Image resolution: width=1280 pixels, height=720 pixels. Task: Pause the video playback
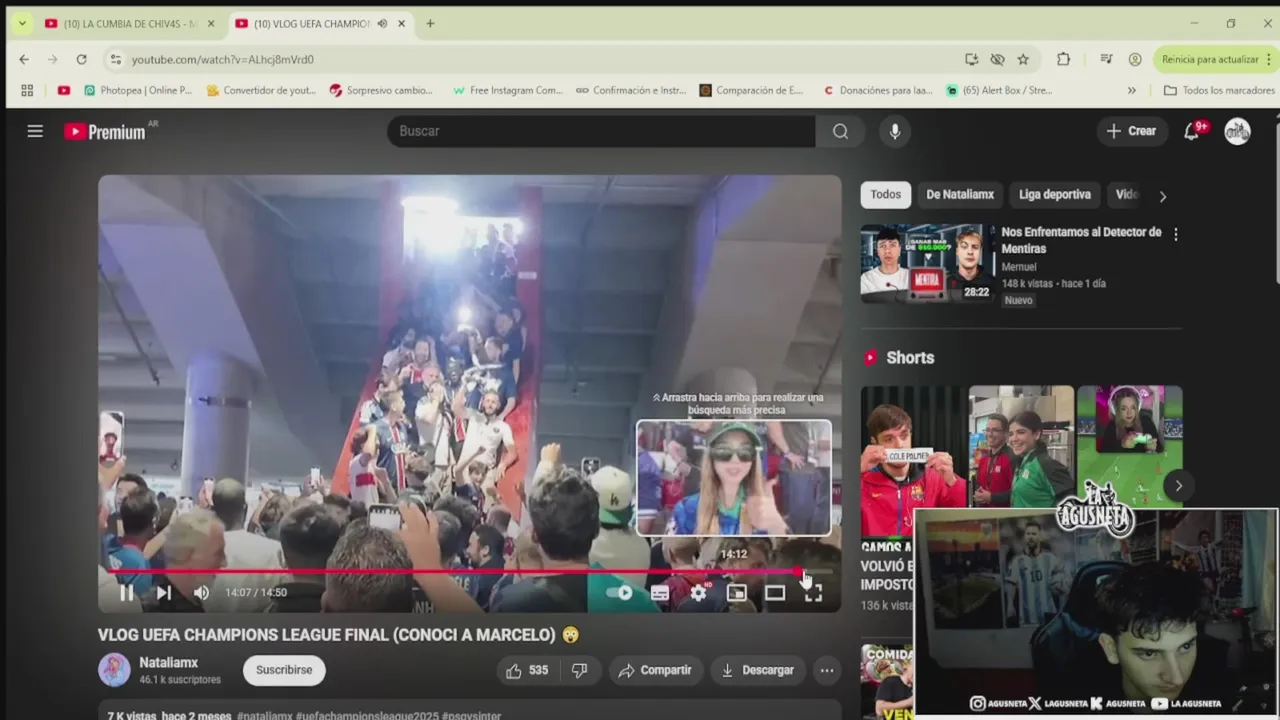(x=127, y=593)
